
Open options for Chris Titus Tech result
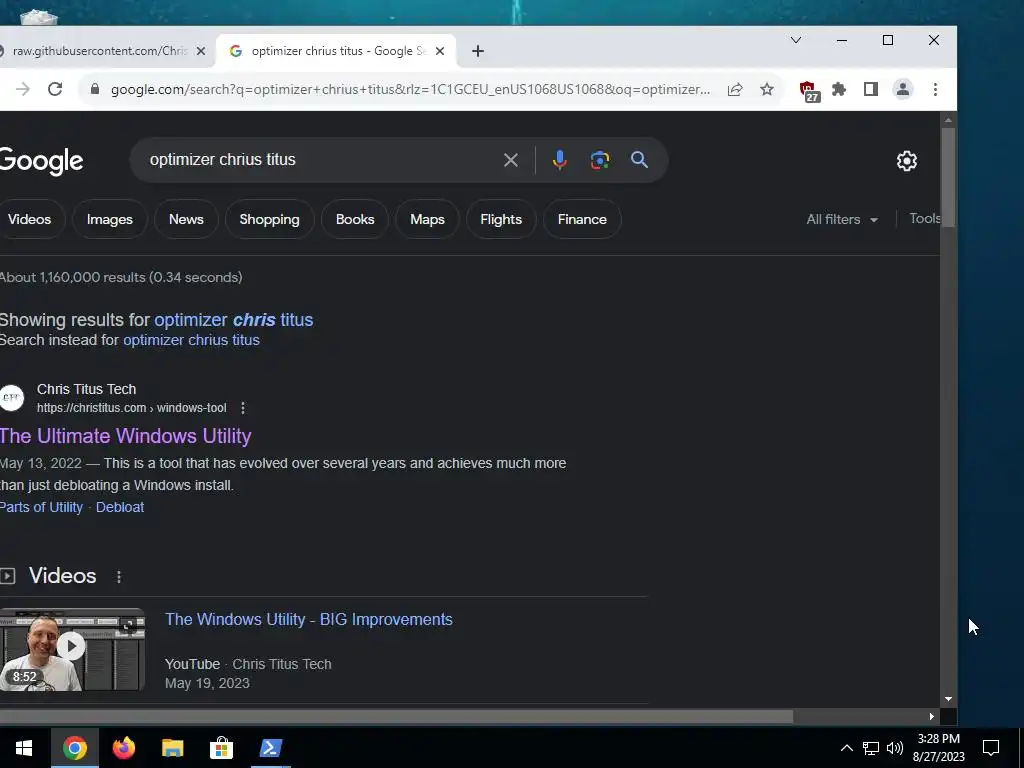point(243,408)
